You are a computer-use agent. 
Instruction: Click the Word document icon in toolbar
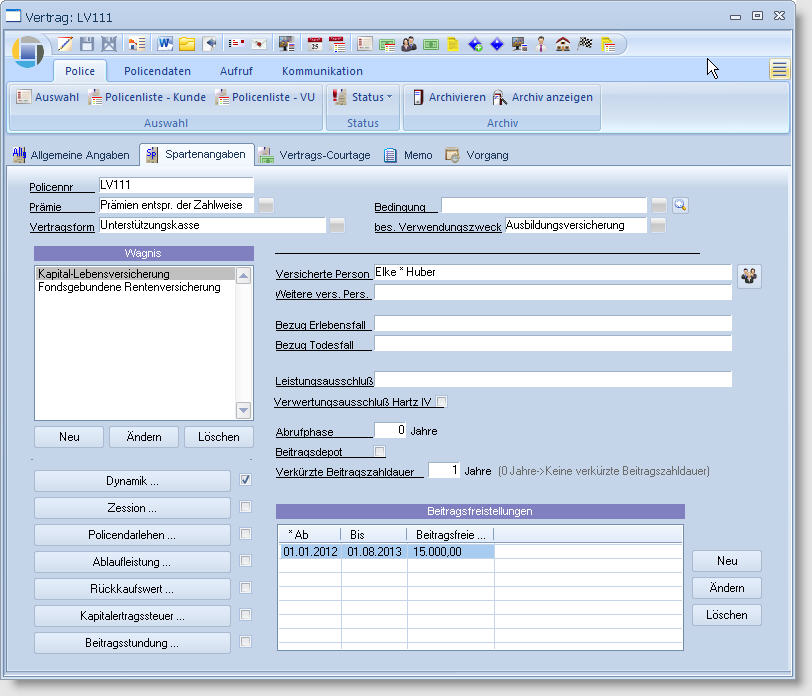(x=165, y=44)
